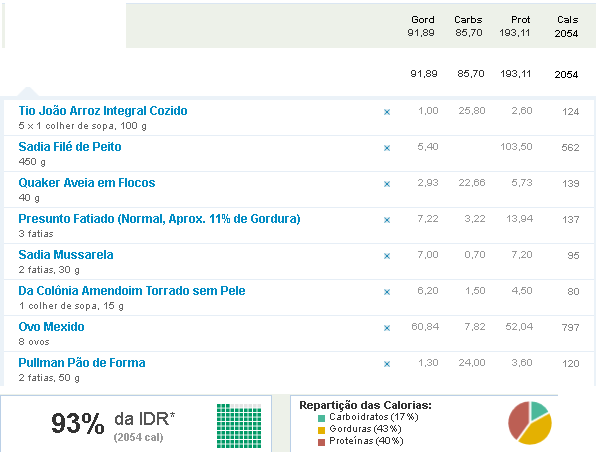
Task: Click the 797 calories value for Ovo Mexido
Action: pos(570,328)
